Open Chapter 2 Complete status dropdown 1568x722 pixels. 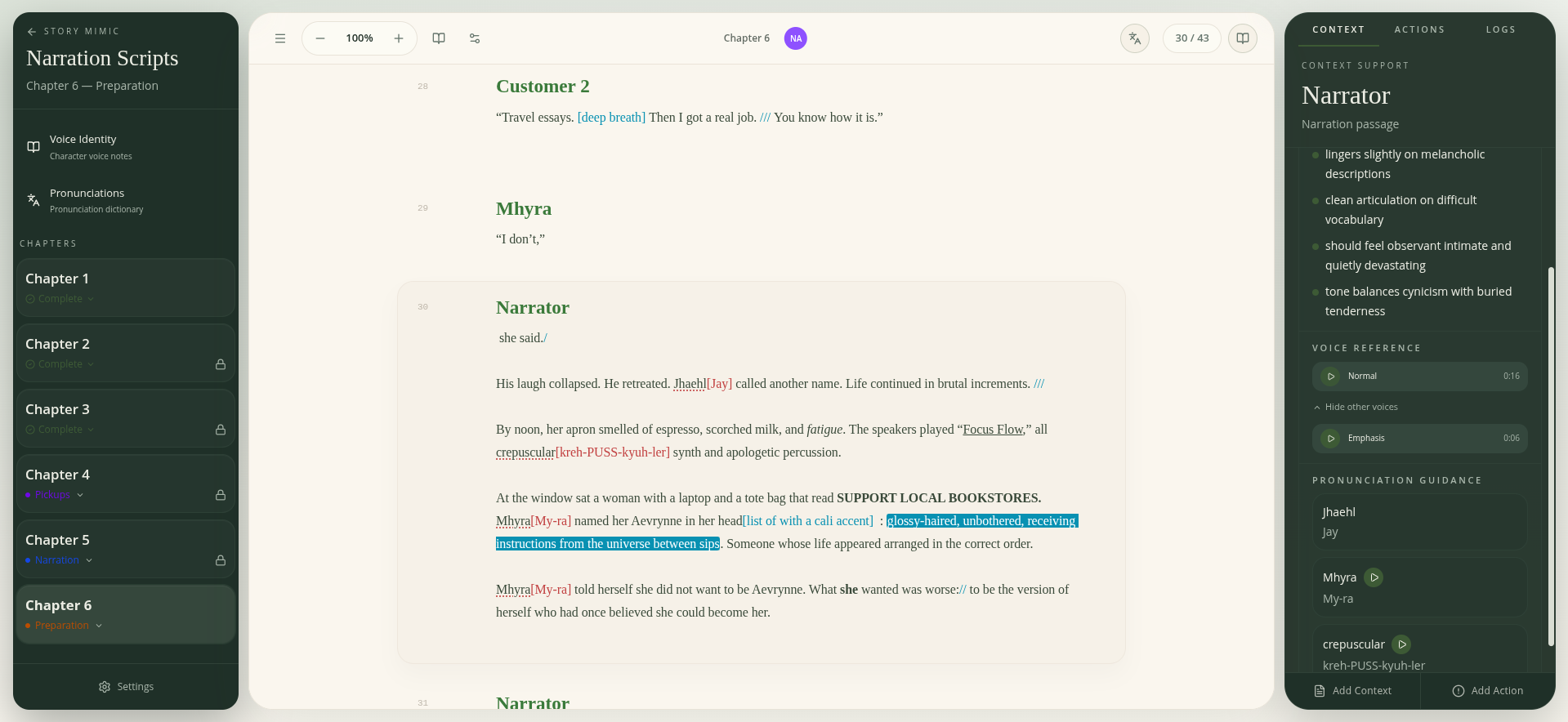coord(60,364)
